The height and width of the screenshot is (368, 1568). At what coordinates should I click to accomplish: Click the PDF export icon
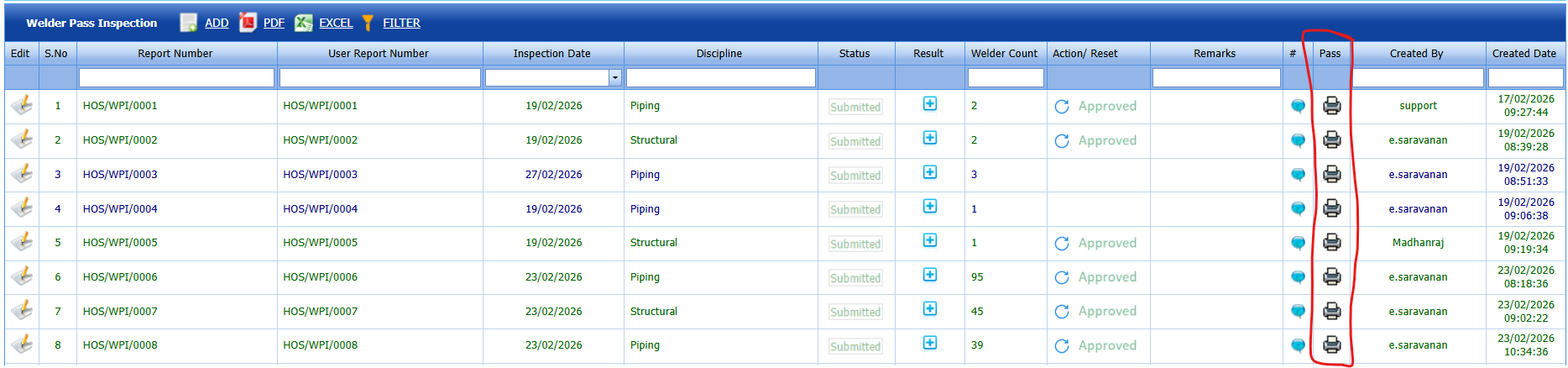248,23
